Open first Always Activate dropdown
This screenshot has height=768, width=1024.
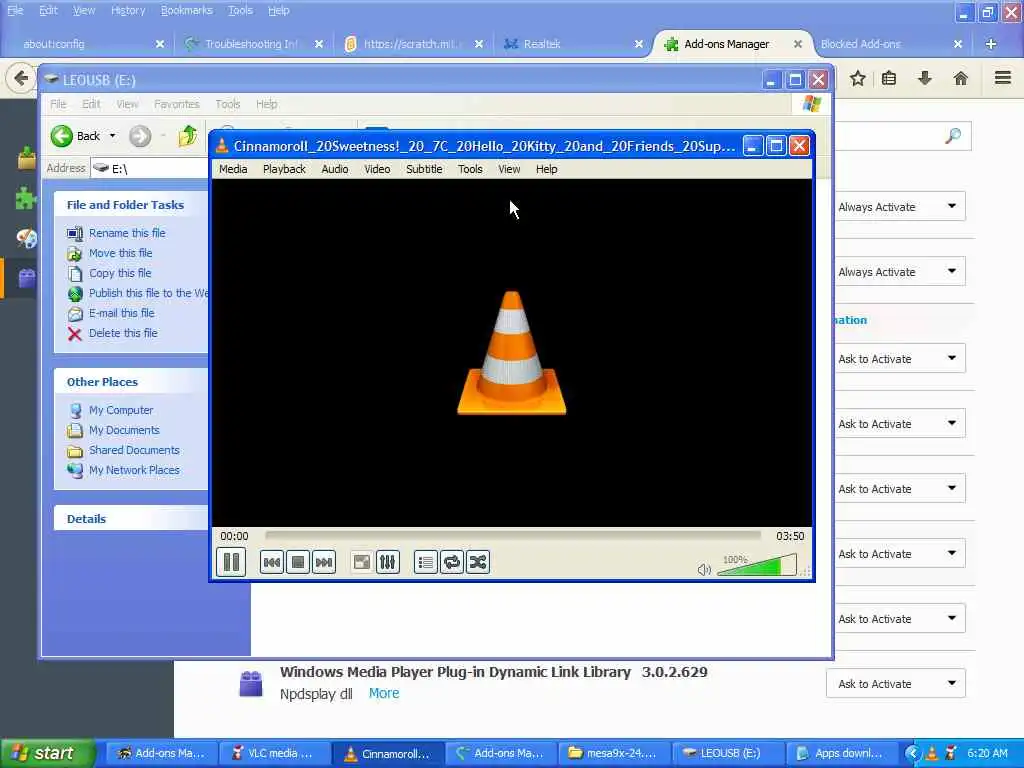(x=899, y=207)
